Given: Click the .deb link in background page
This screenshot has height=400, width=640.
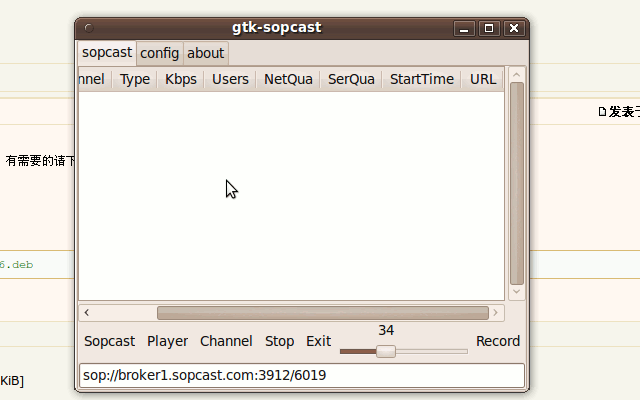Looking at the screenshot, I should 16,265.
